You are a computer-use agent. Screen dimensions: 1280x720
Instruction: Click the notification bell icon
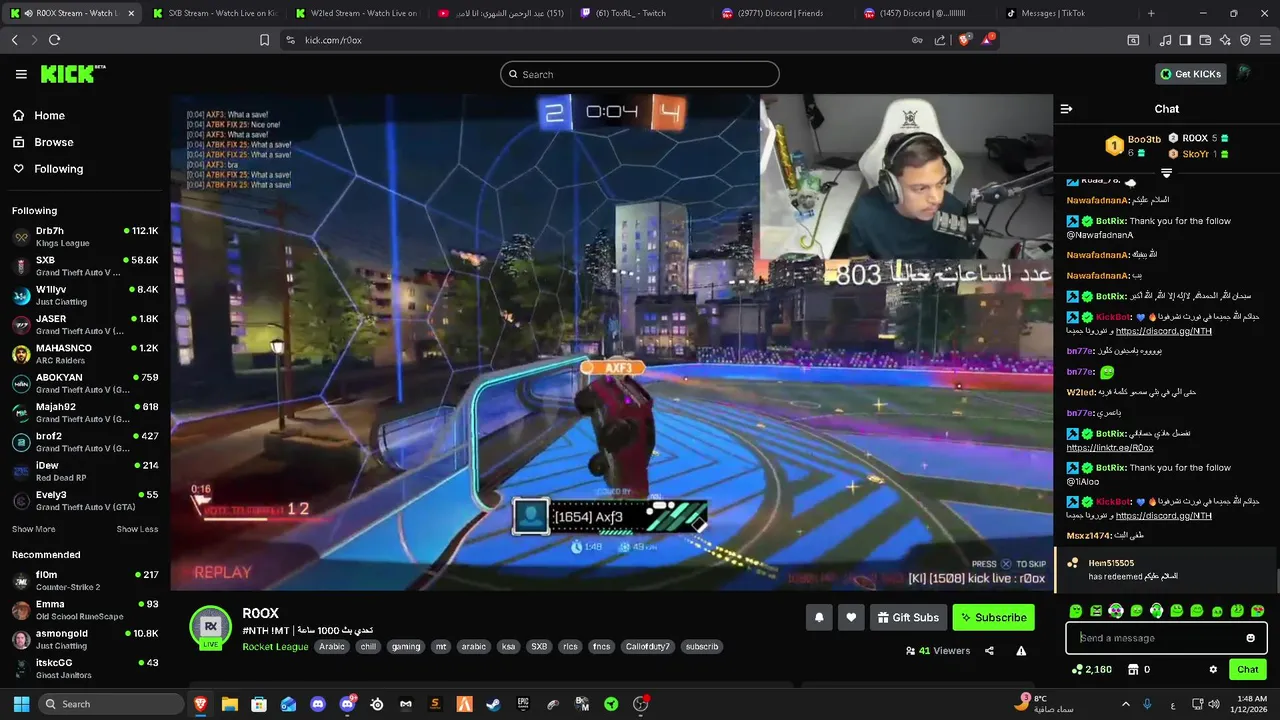click(x=819, y=618)
